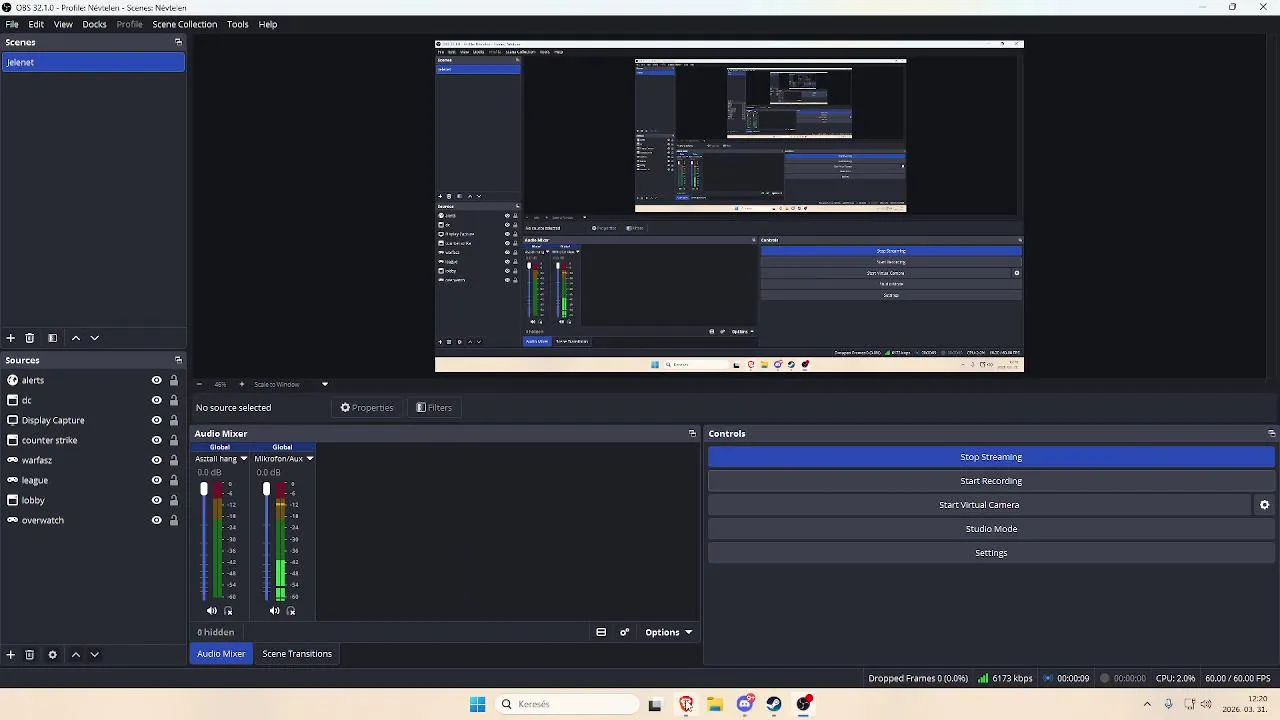Open OBS Settings from Controls
Screen dimensions: 1280x720
click(991, 553)
